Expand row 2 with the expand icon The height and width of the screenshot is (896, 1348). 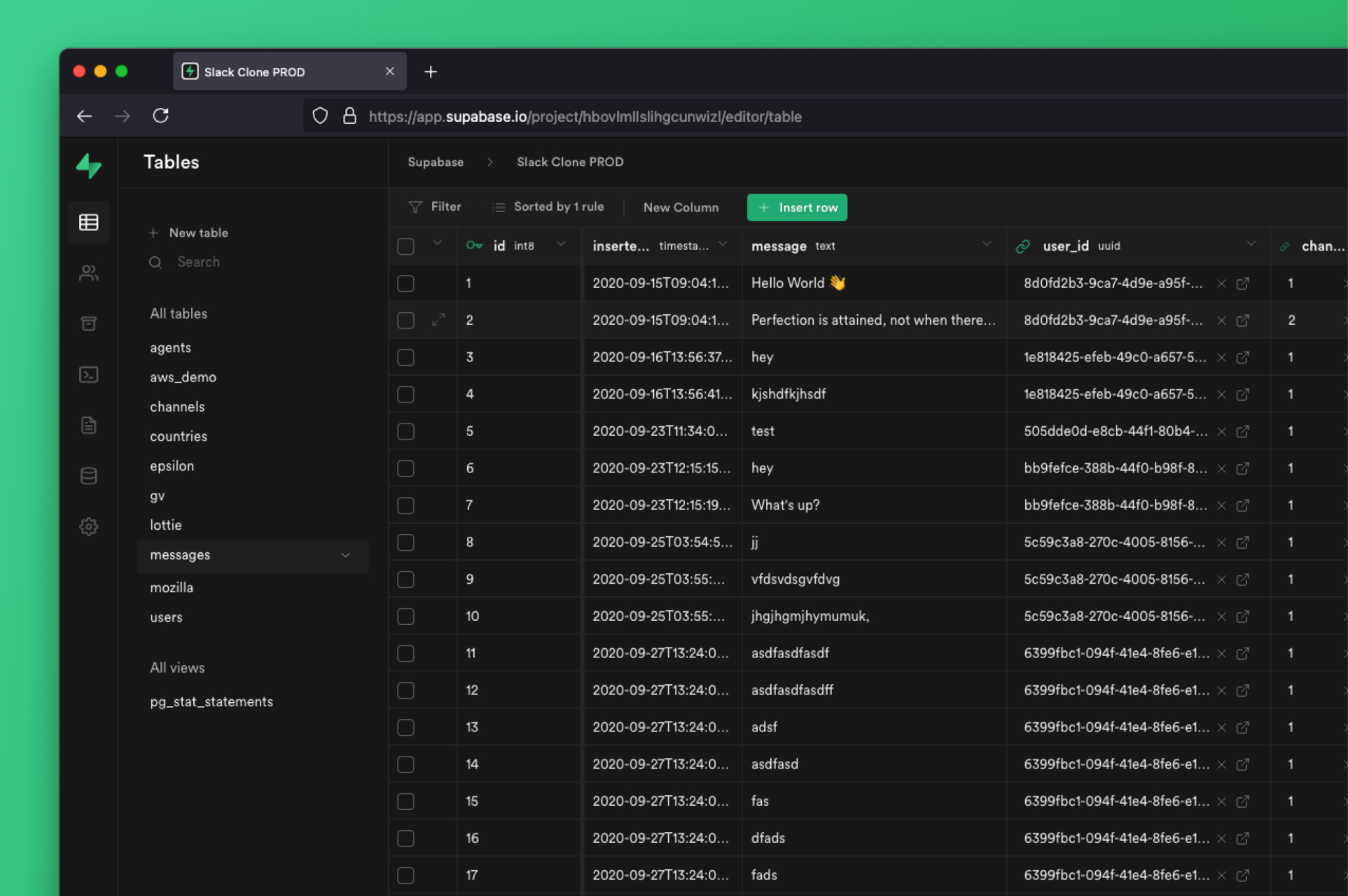point(438,320)
